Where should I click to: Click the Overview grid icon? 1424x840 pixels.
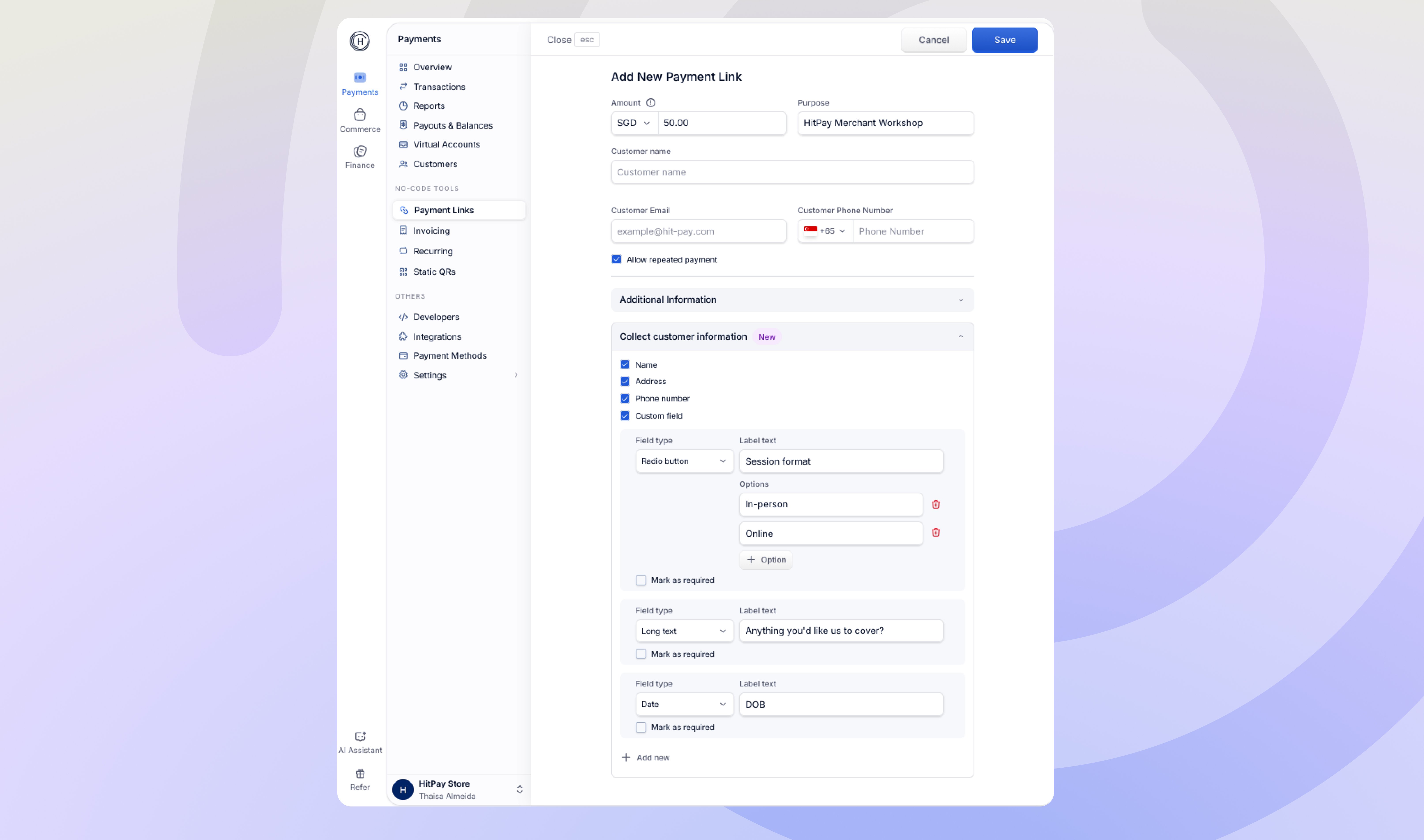403,67
